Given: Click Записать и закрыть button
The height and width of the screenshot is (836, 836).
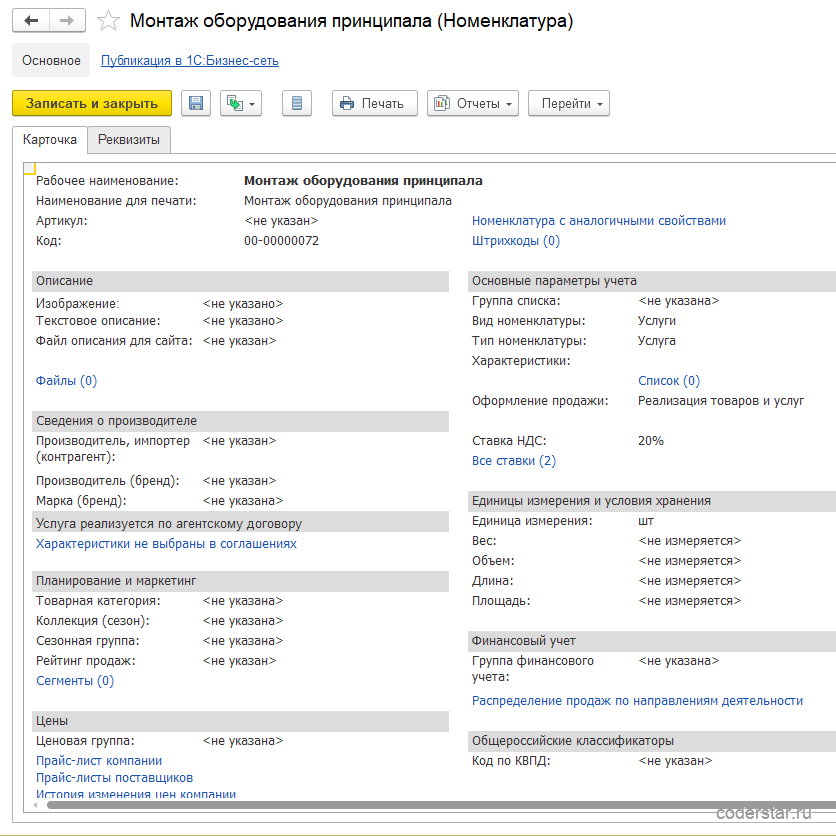Looking at the screenshot, I should 92,103.
